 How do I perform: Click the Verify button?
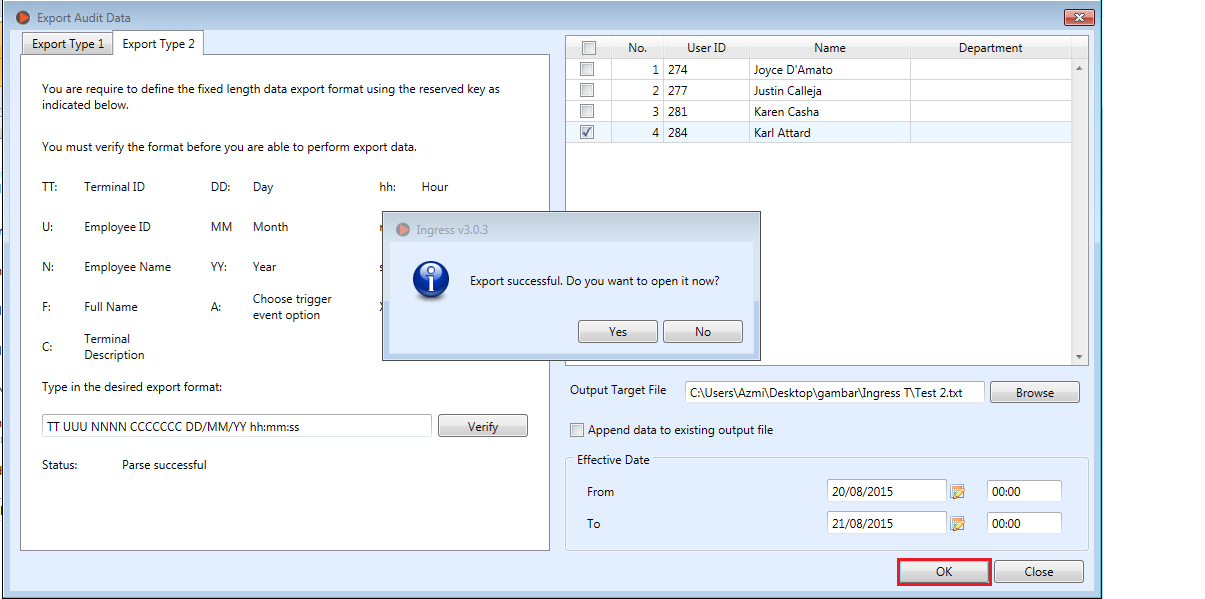(483, 426)
